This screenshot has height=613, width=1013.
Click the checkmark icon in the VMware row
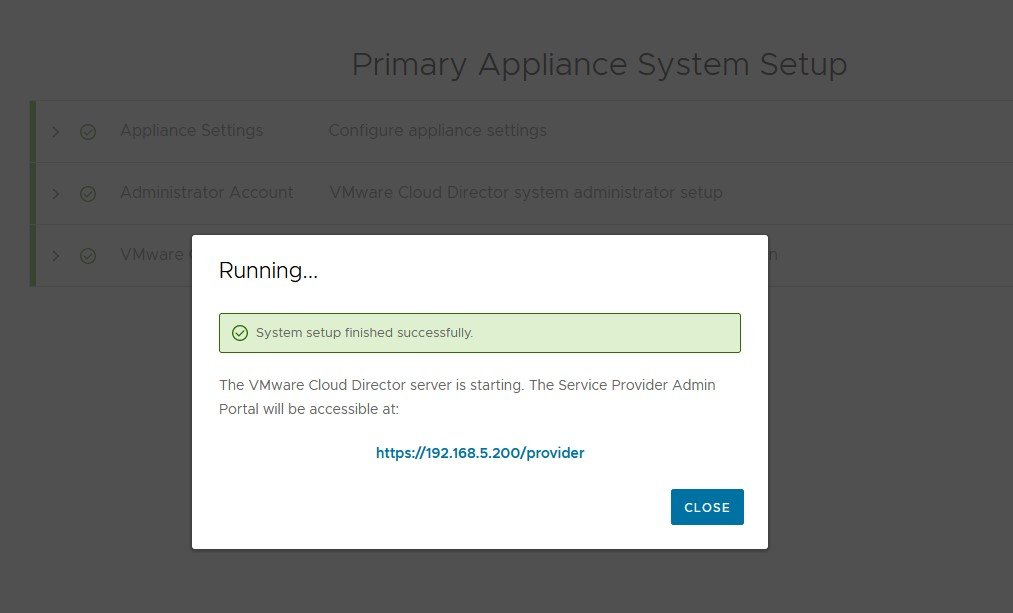coord(88,256)
